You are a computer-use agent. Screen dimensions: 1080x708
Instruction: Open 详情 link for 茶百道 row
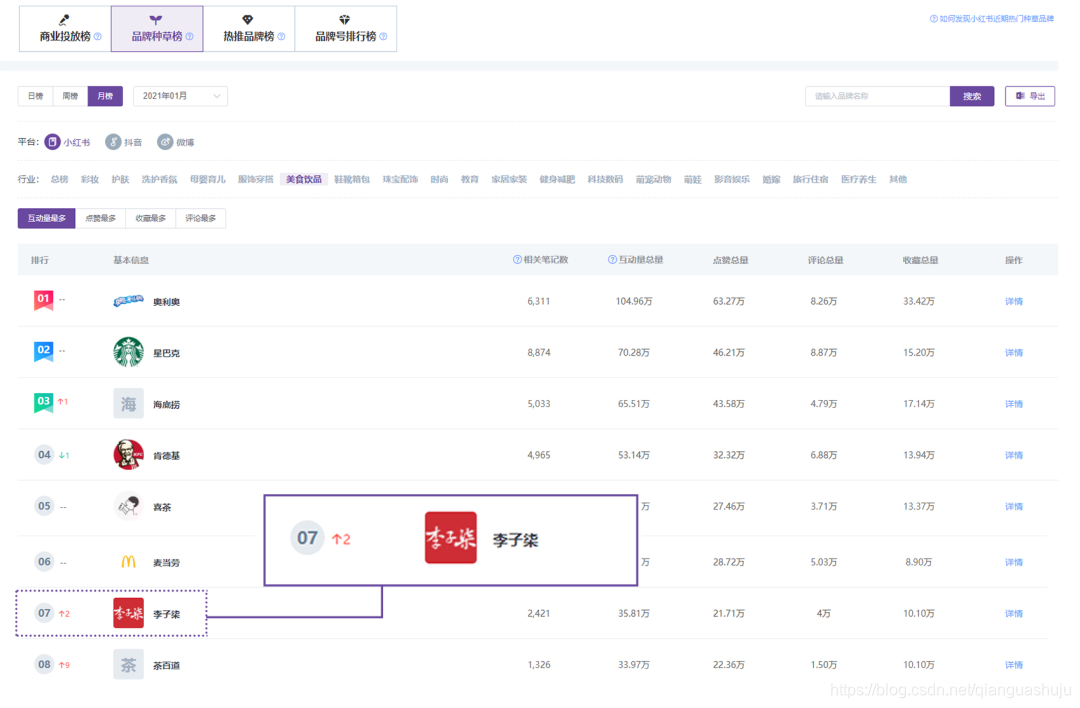pos(1014,665)
